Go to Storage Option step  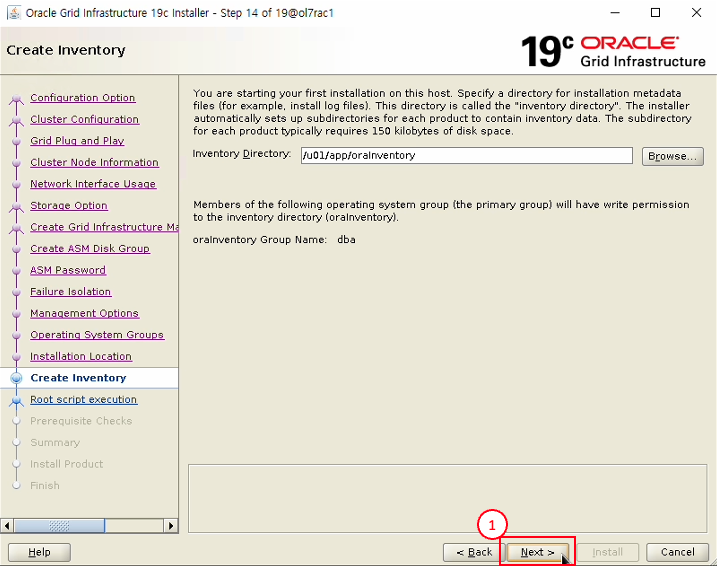coord(69,205)
